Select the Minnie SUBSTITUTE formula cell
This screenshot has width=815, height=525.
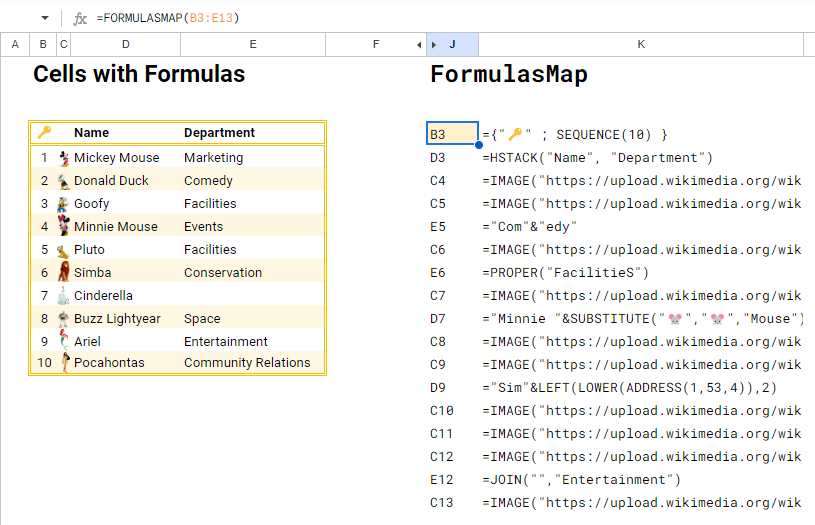(x=642, y=318)
